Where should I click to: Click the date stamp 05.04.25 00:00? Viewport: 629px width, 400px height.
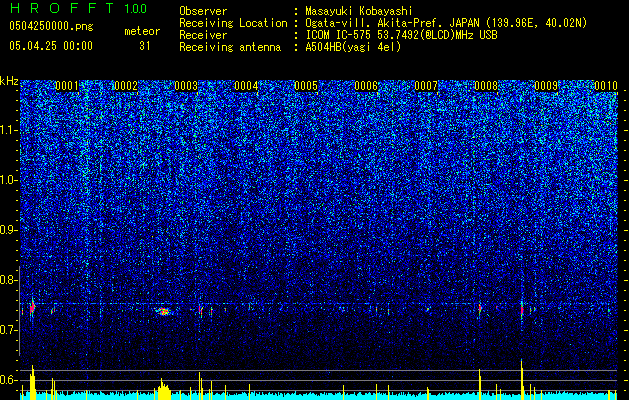51,46
